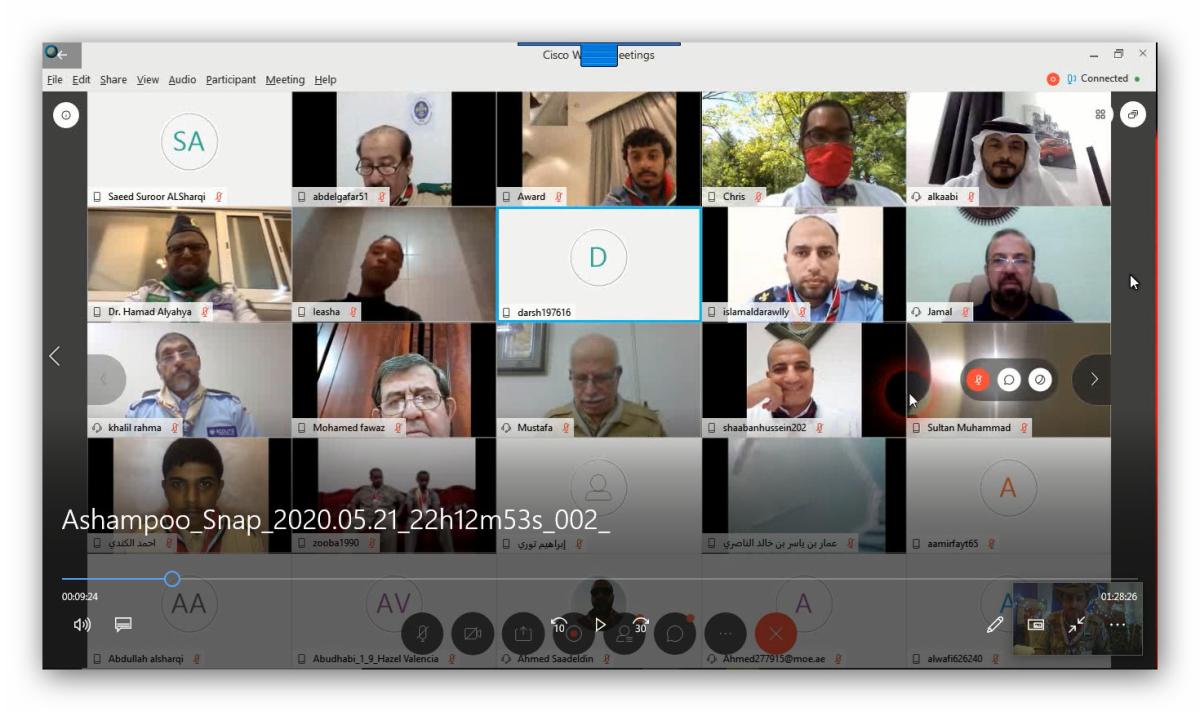Click the red end meeting button
Image resolution: width=1200 pixels, height=712 pixels.
tap(776, 633)
